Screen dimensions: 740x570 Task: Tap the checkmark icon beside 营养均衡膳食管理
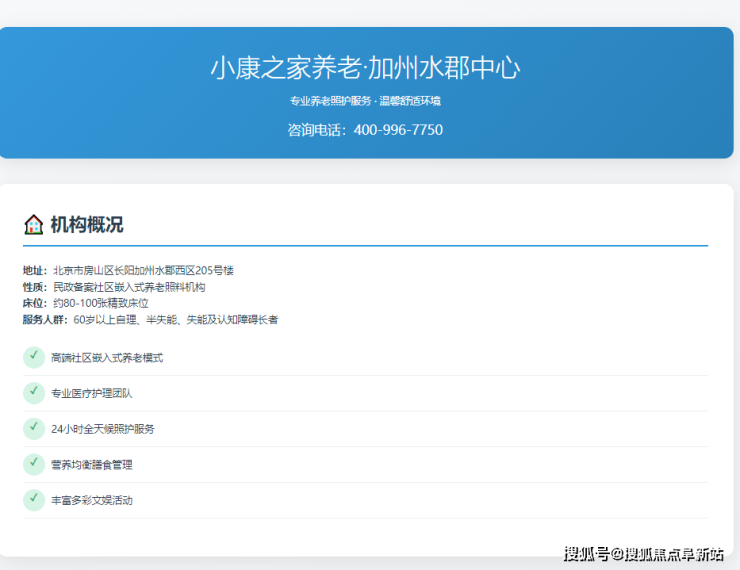34,464
